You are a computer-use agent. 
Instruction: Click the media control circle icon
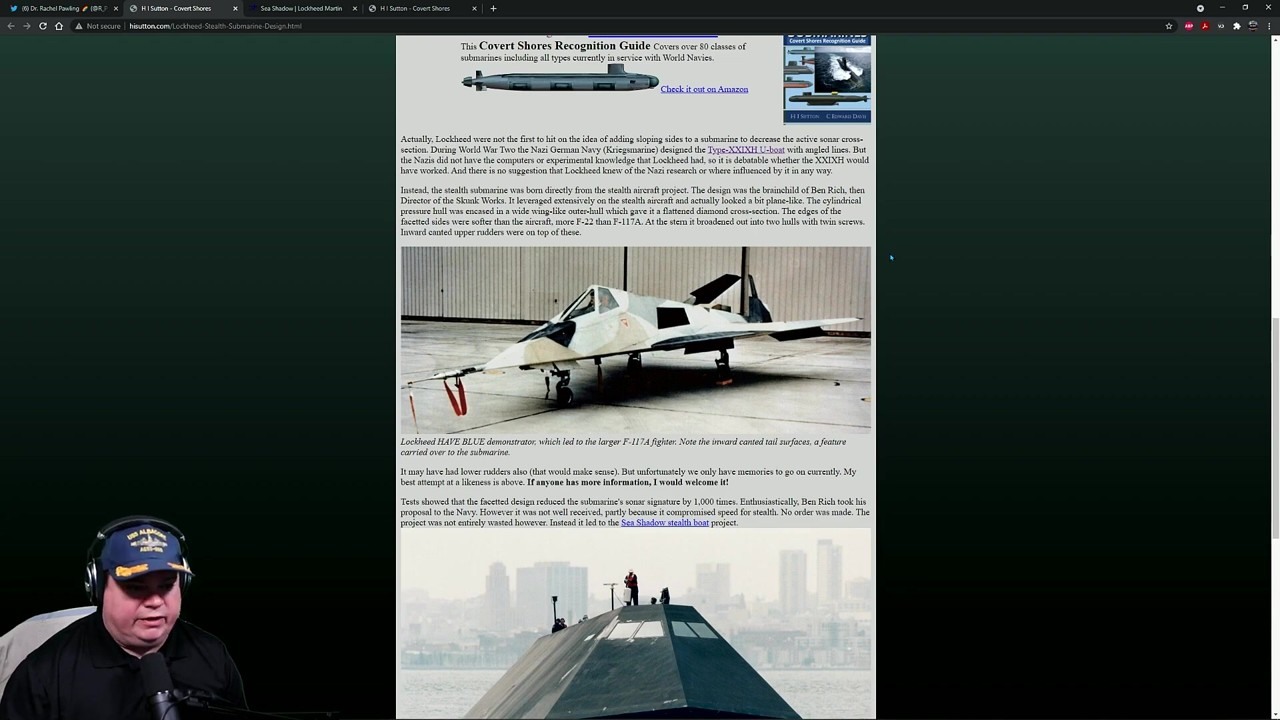coord(1200,8)
